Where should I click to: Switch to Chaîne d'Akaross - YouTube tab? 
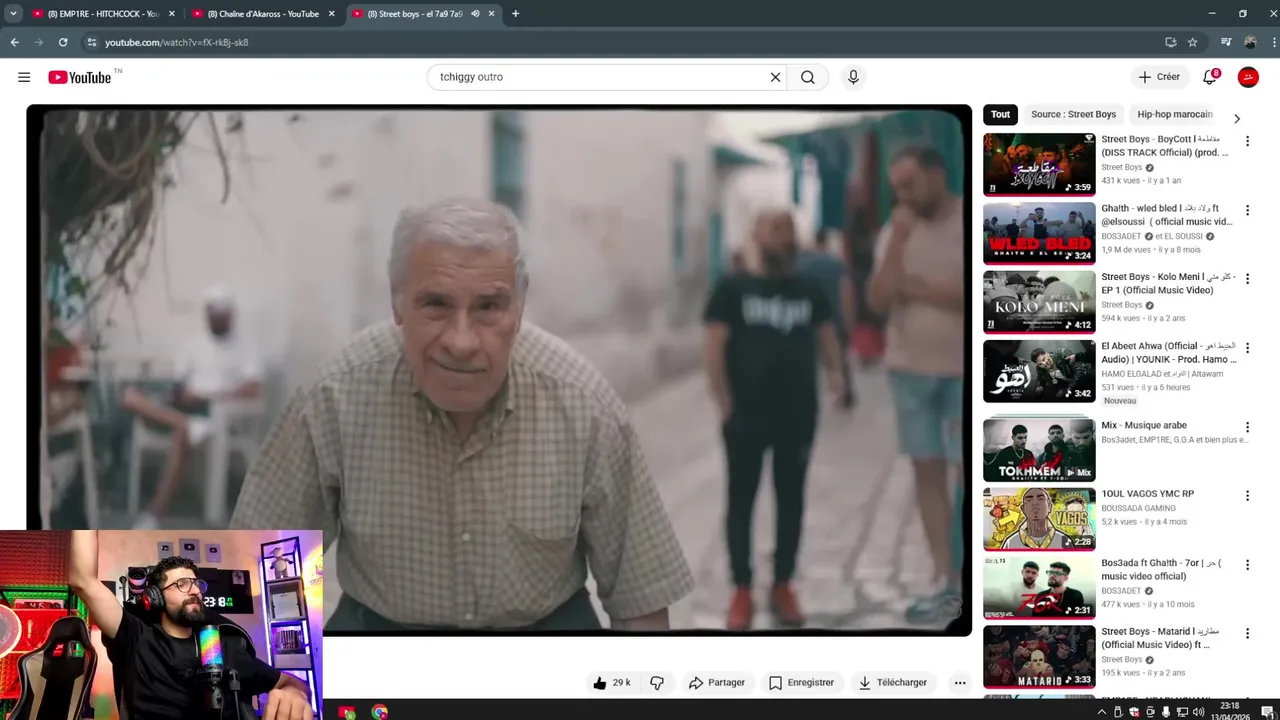(x=262, y=14)
